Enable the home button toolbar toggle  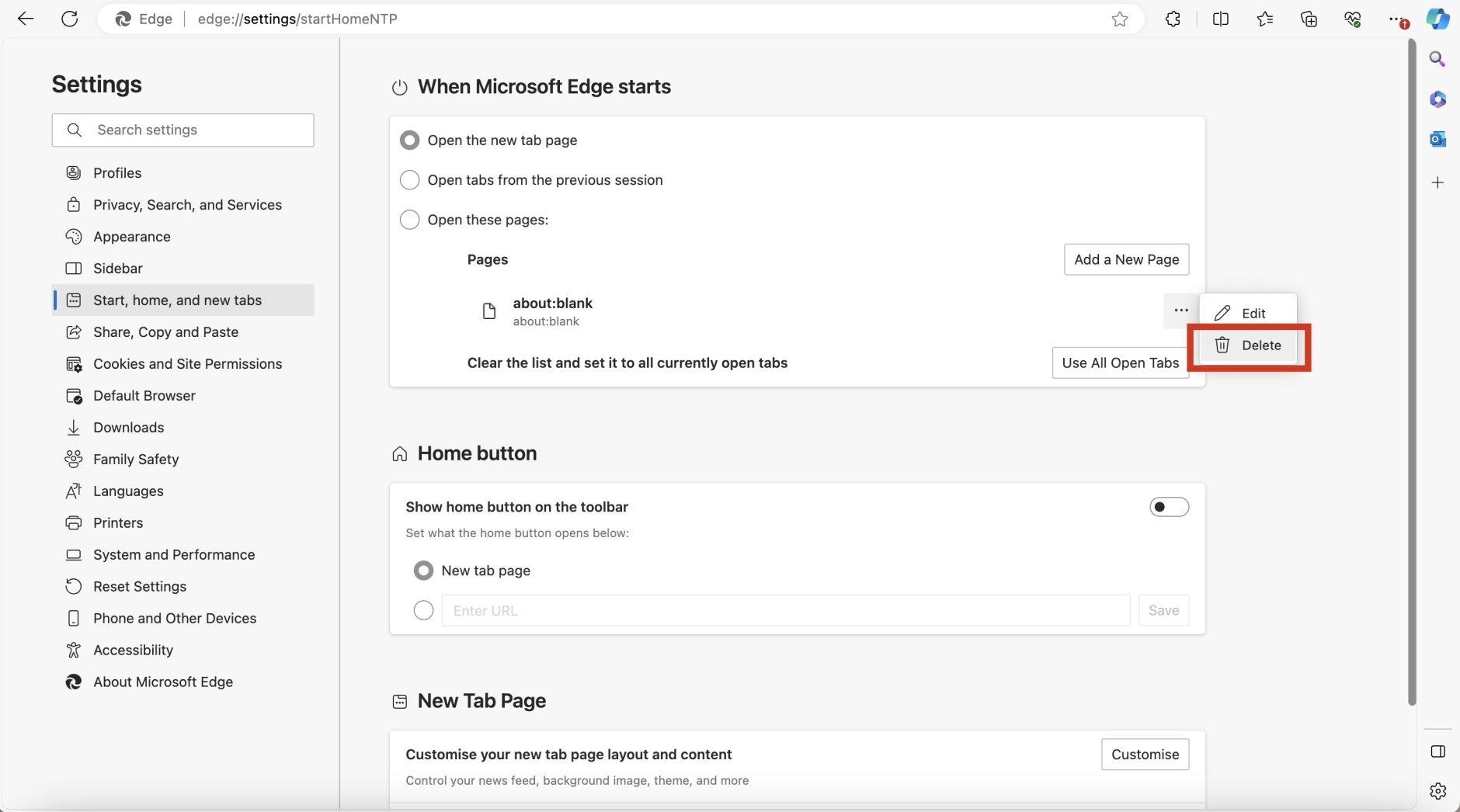1169,507
